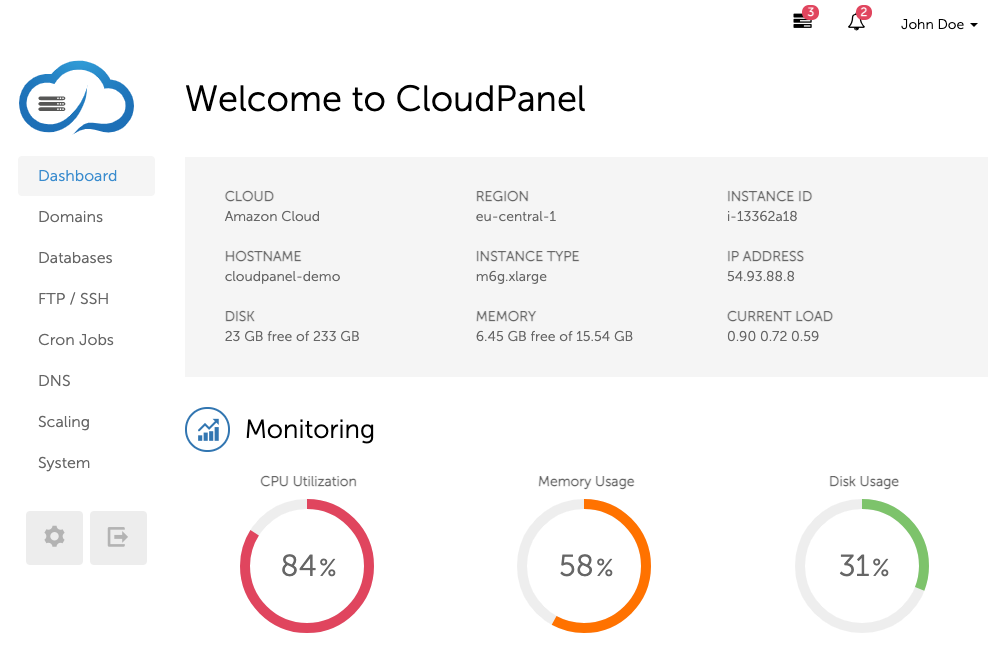Go to Domains in sidebar
Screen dimensions: 1000x646
coord(71,217)
